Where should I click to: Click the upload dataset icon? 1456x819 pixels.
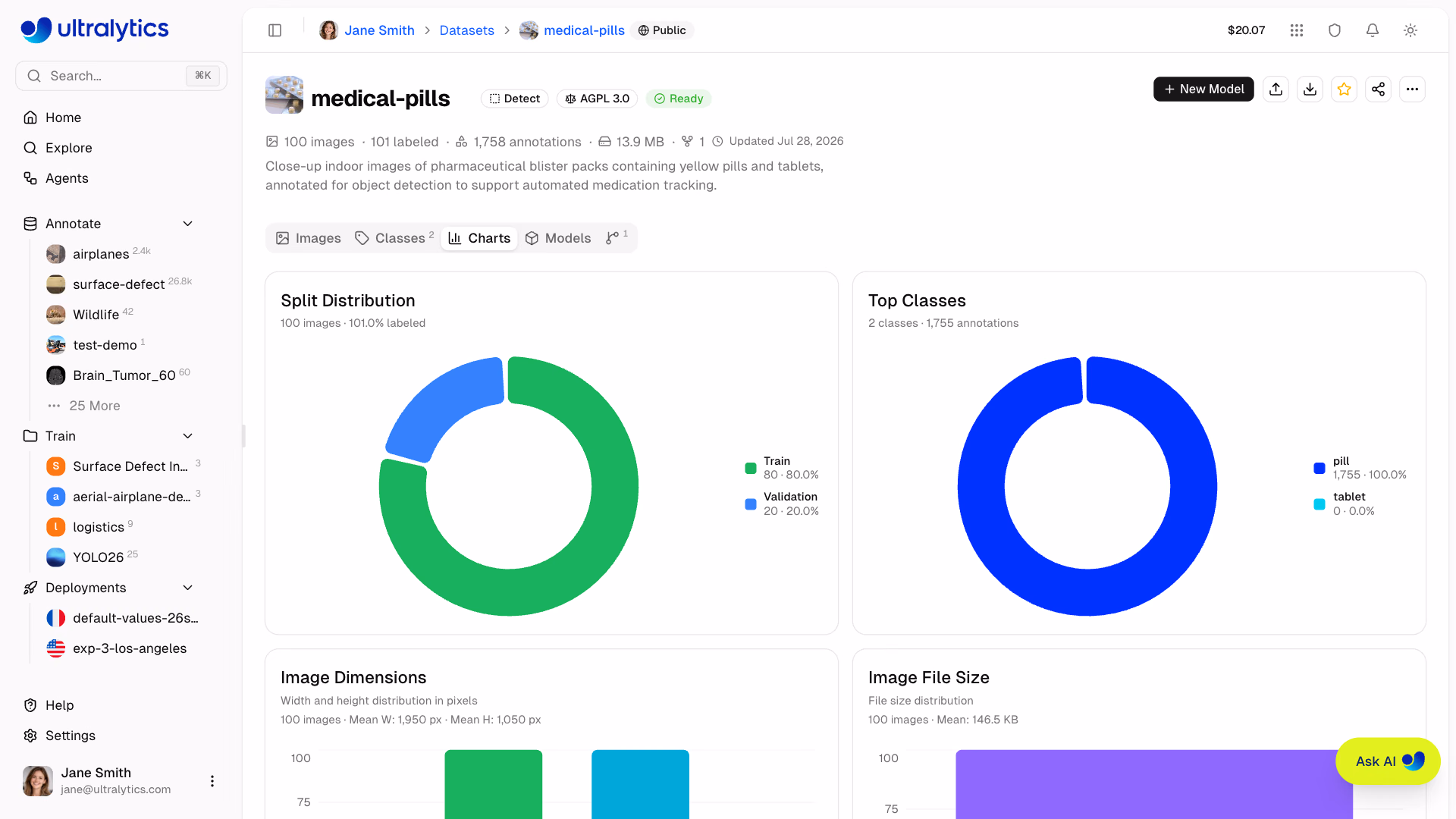pyautogui.click(x=1276, y=89)
